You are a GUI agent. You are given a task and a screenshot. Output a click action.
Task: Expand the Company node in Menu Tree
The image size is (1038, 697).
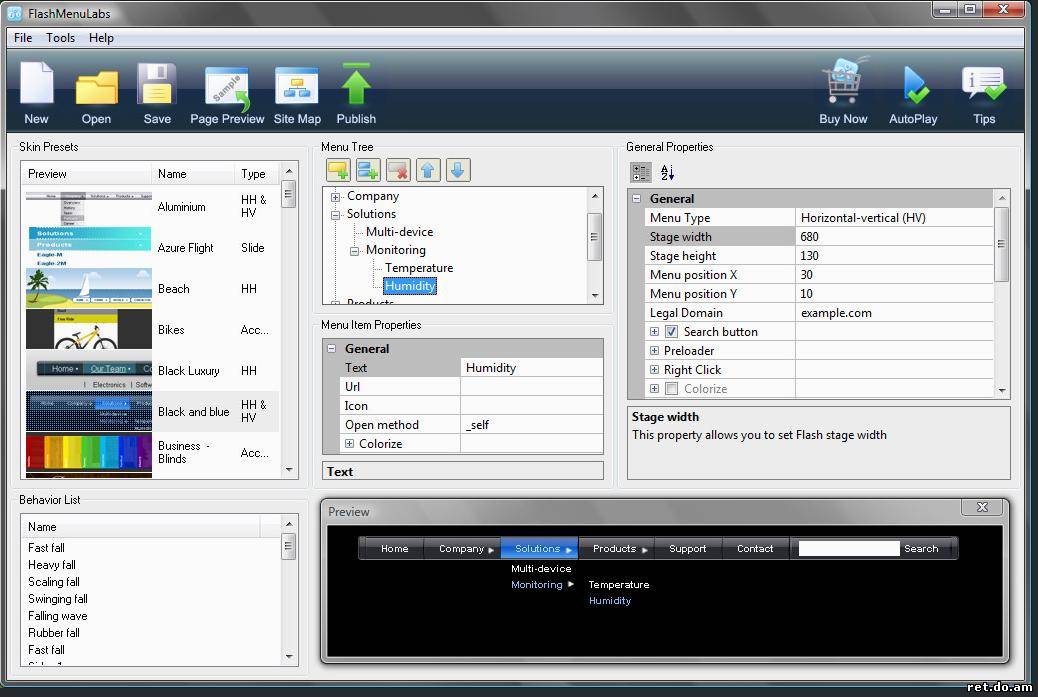336,197
